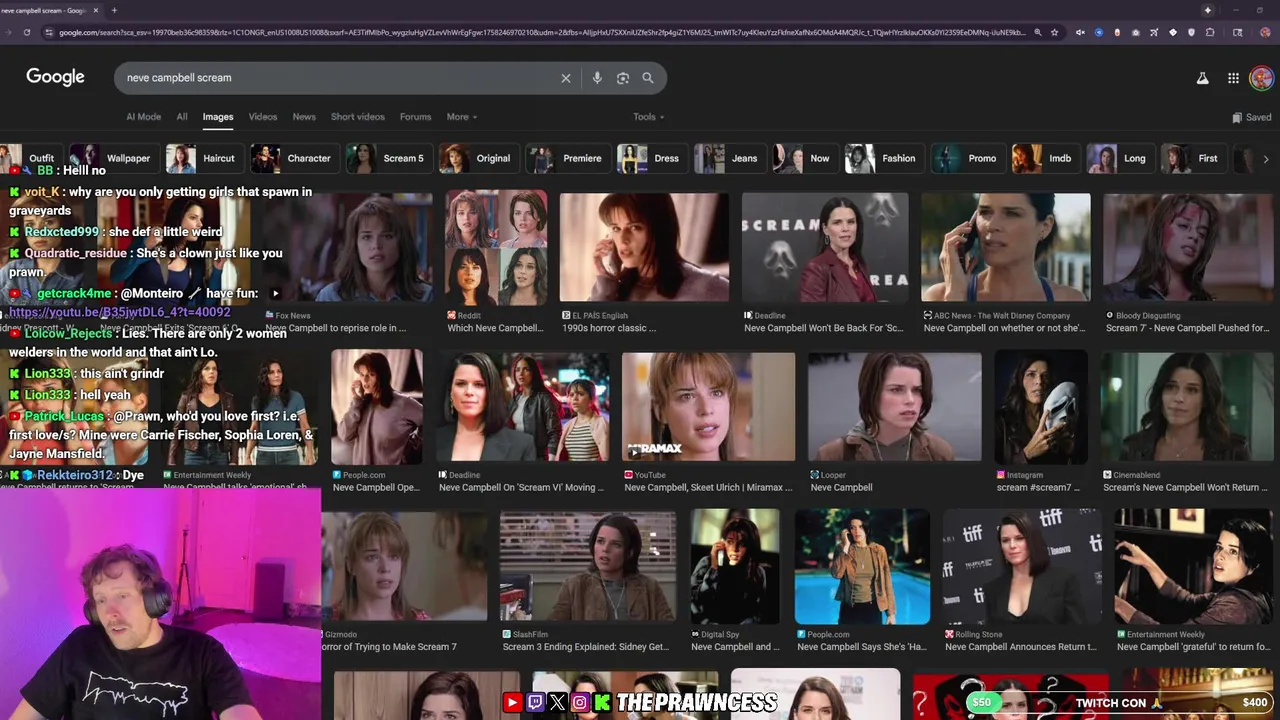
Task: Open the Tools dropdown
Action: pos(648,117)
